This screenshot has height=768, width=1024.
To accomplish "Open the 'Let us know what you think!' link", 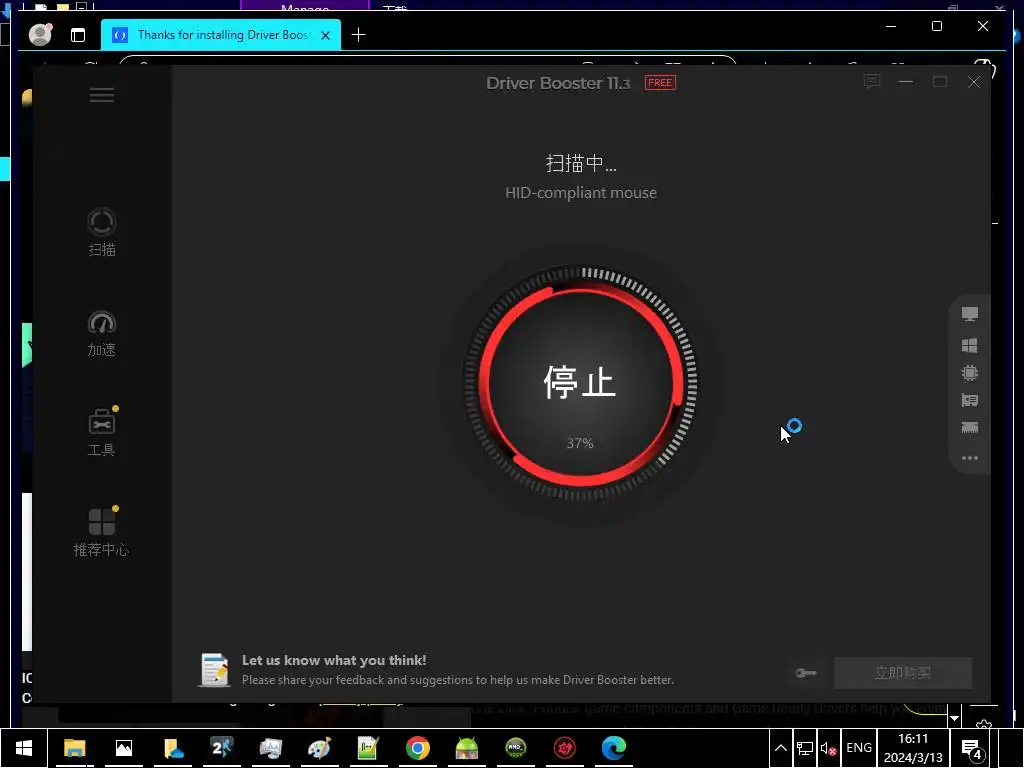I will point(334,660).
